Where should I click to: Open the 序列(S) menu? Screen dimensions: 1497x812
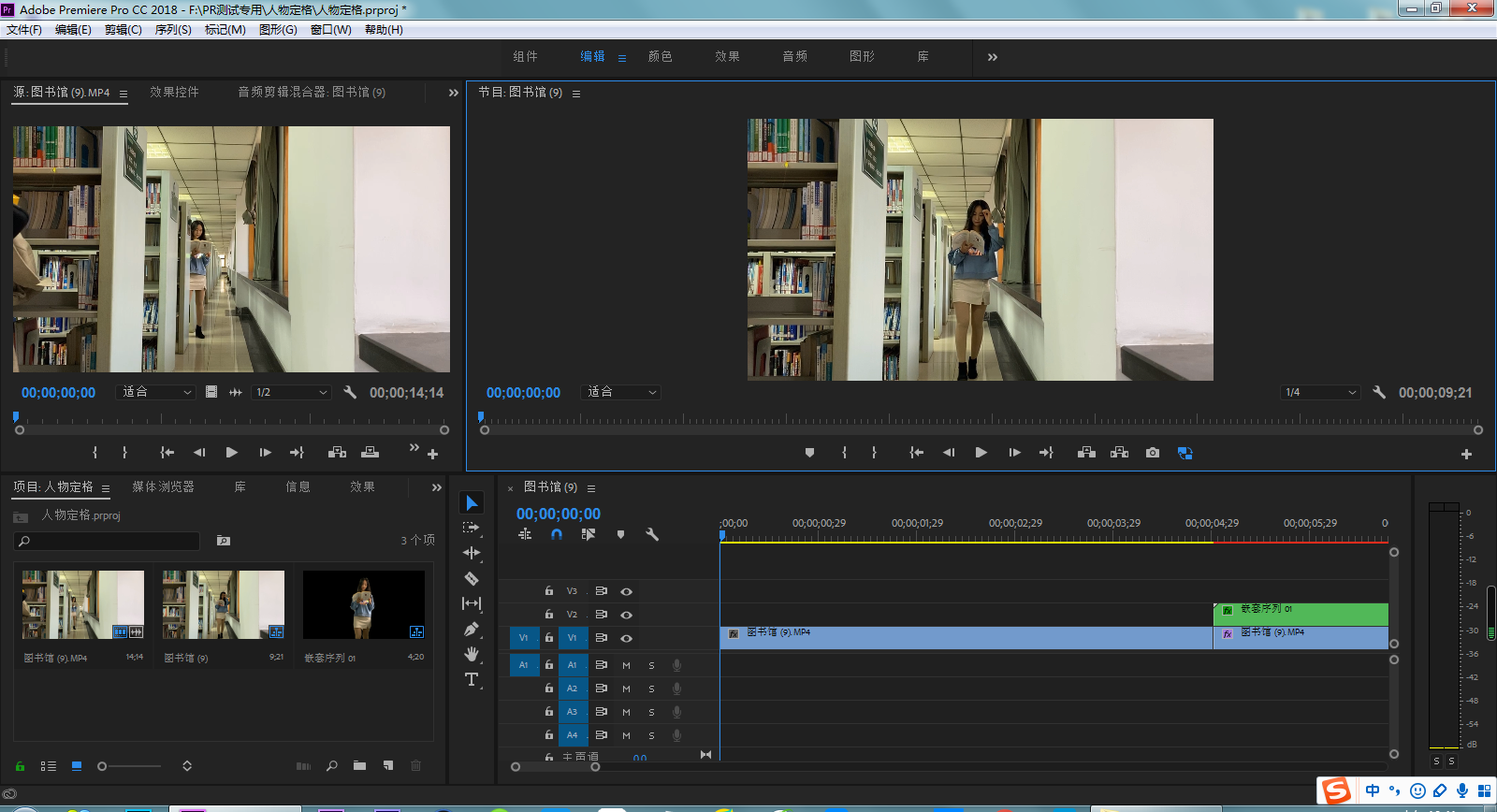pos(172,30)
